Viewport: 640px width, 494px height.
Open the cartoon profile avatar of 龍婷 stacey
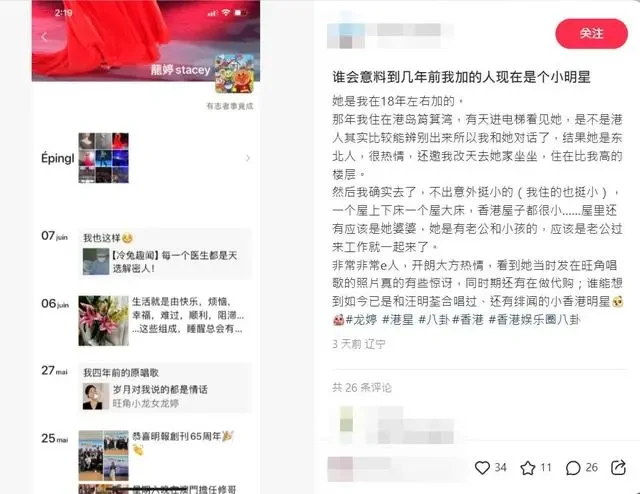pos(234,74)
